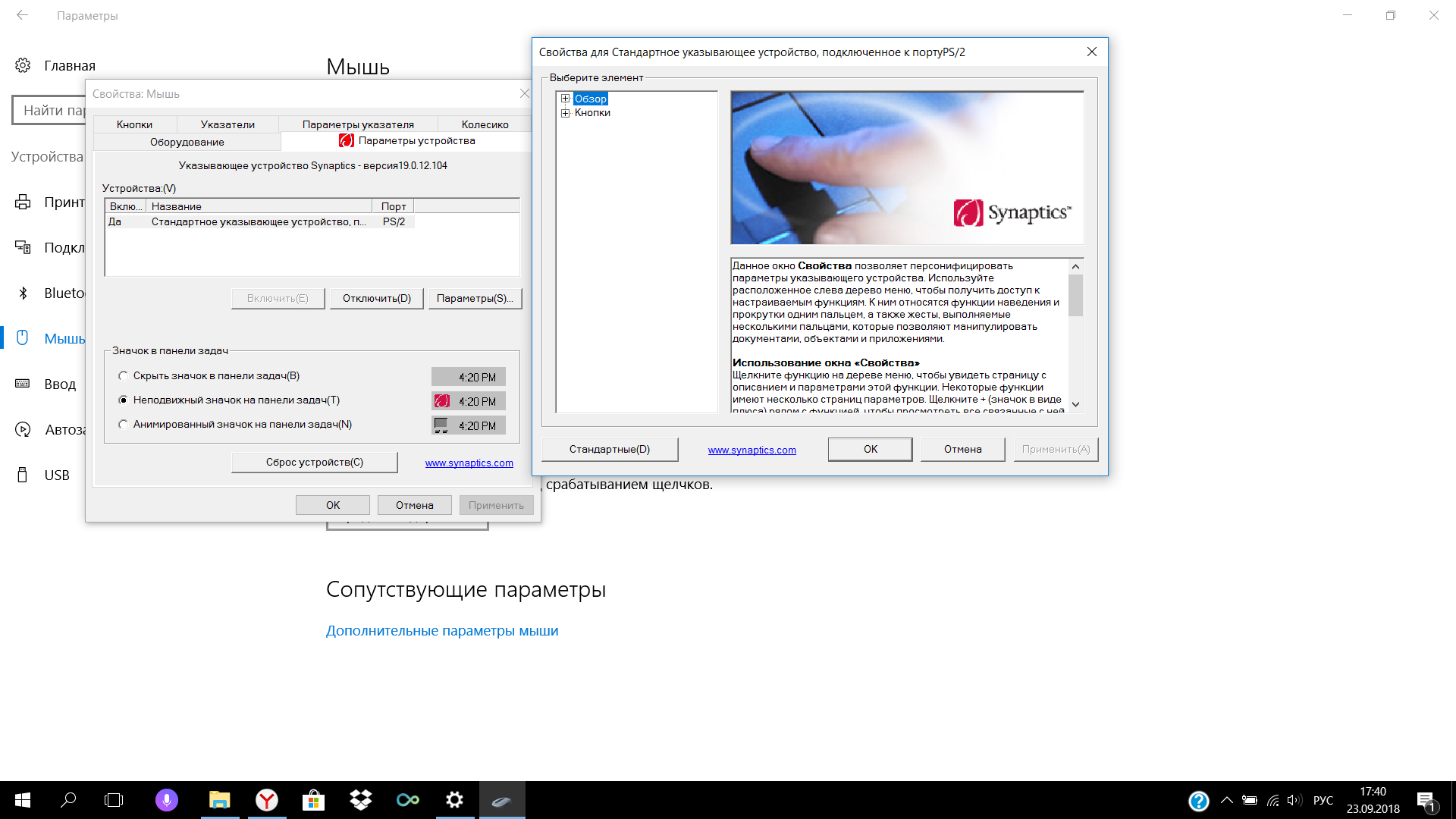Click Отмена in the Synaptics properties dialog
Image resolution: width=1456 pixels, height=819 pixels.
[x=963, y=450]
